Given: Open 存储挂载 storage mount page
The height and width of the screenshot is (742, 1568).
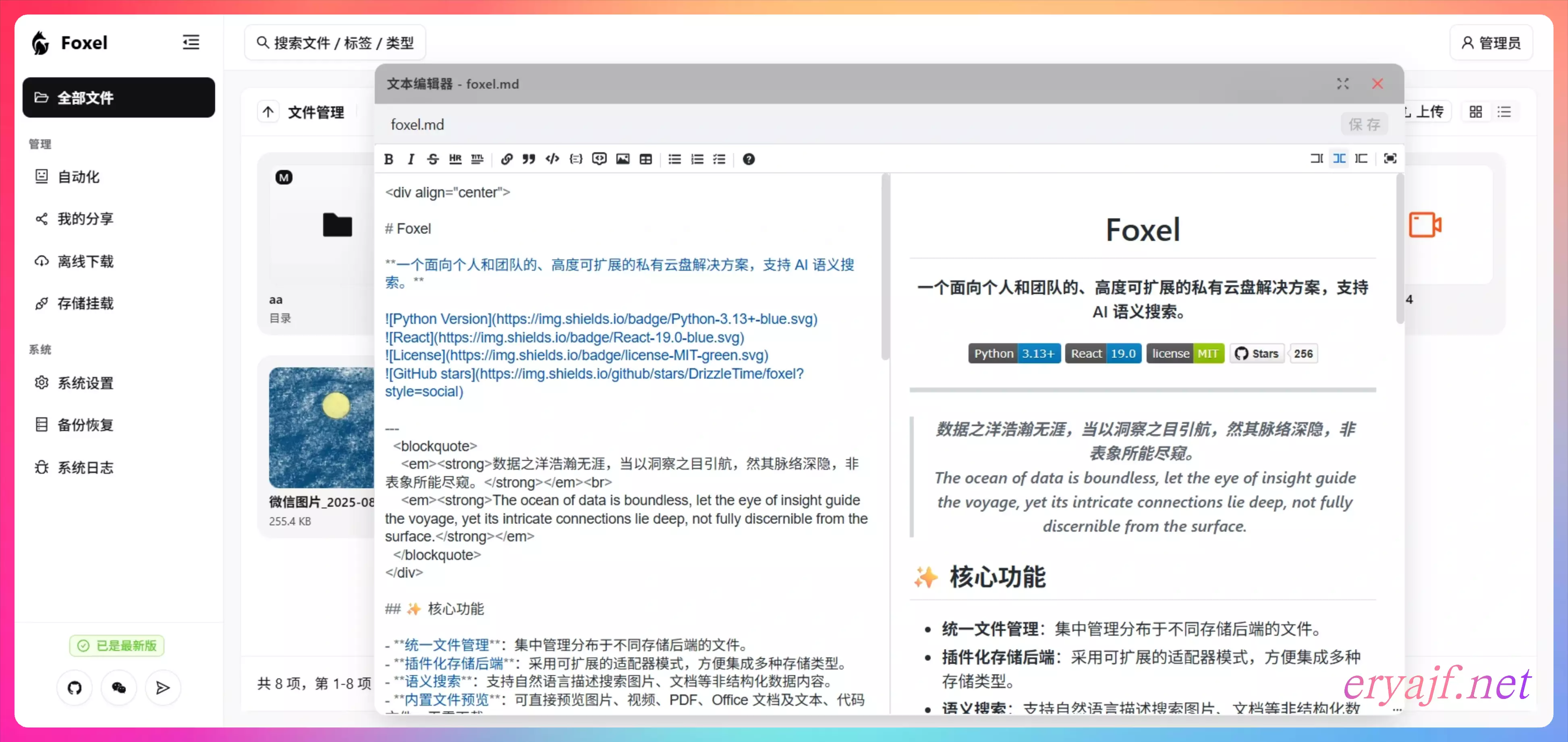Looking at the screenshot, I should 119,303.
